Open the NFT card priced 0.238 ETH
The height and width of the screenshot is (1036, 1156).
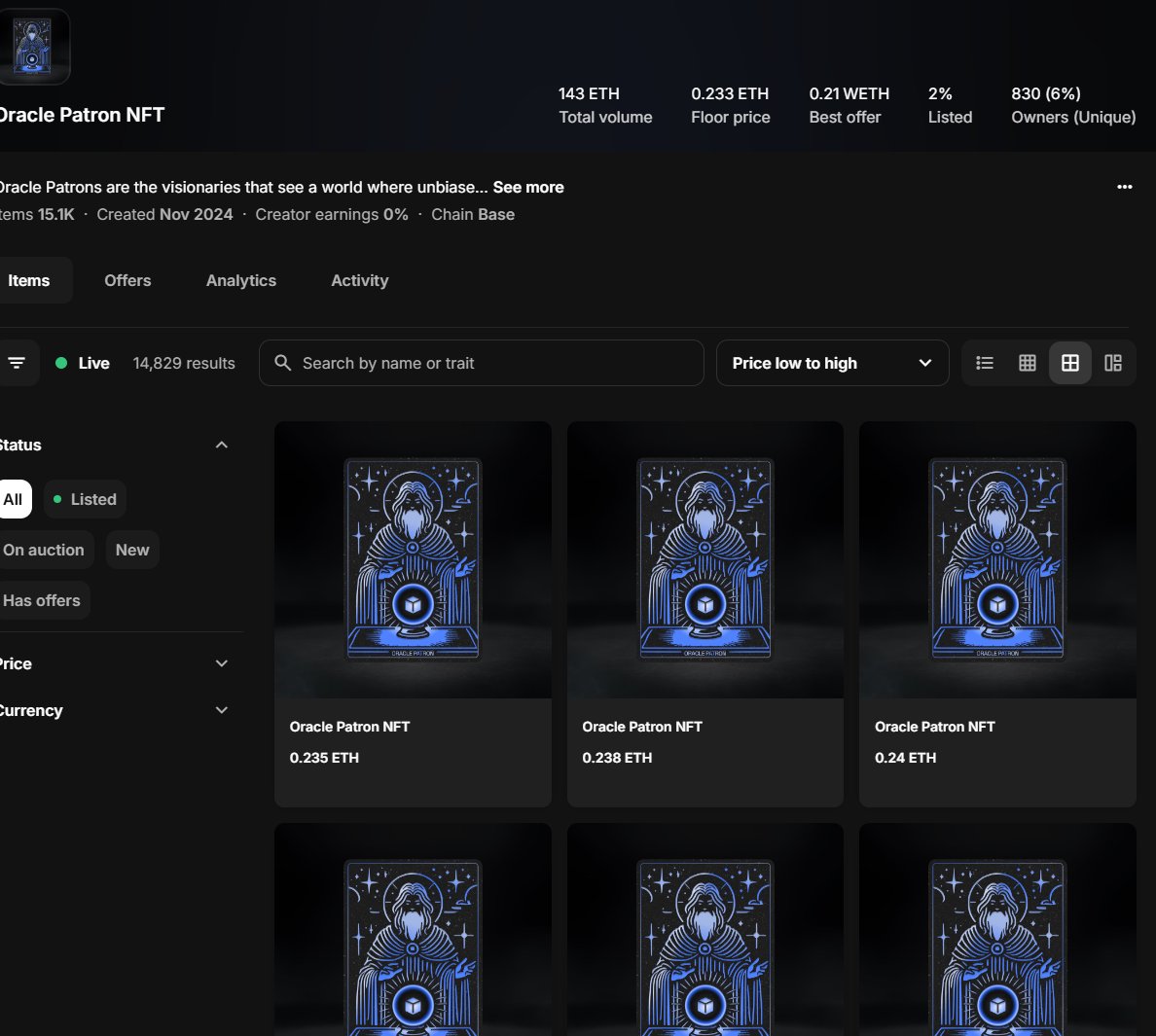(x=704, y=614)
